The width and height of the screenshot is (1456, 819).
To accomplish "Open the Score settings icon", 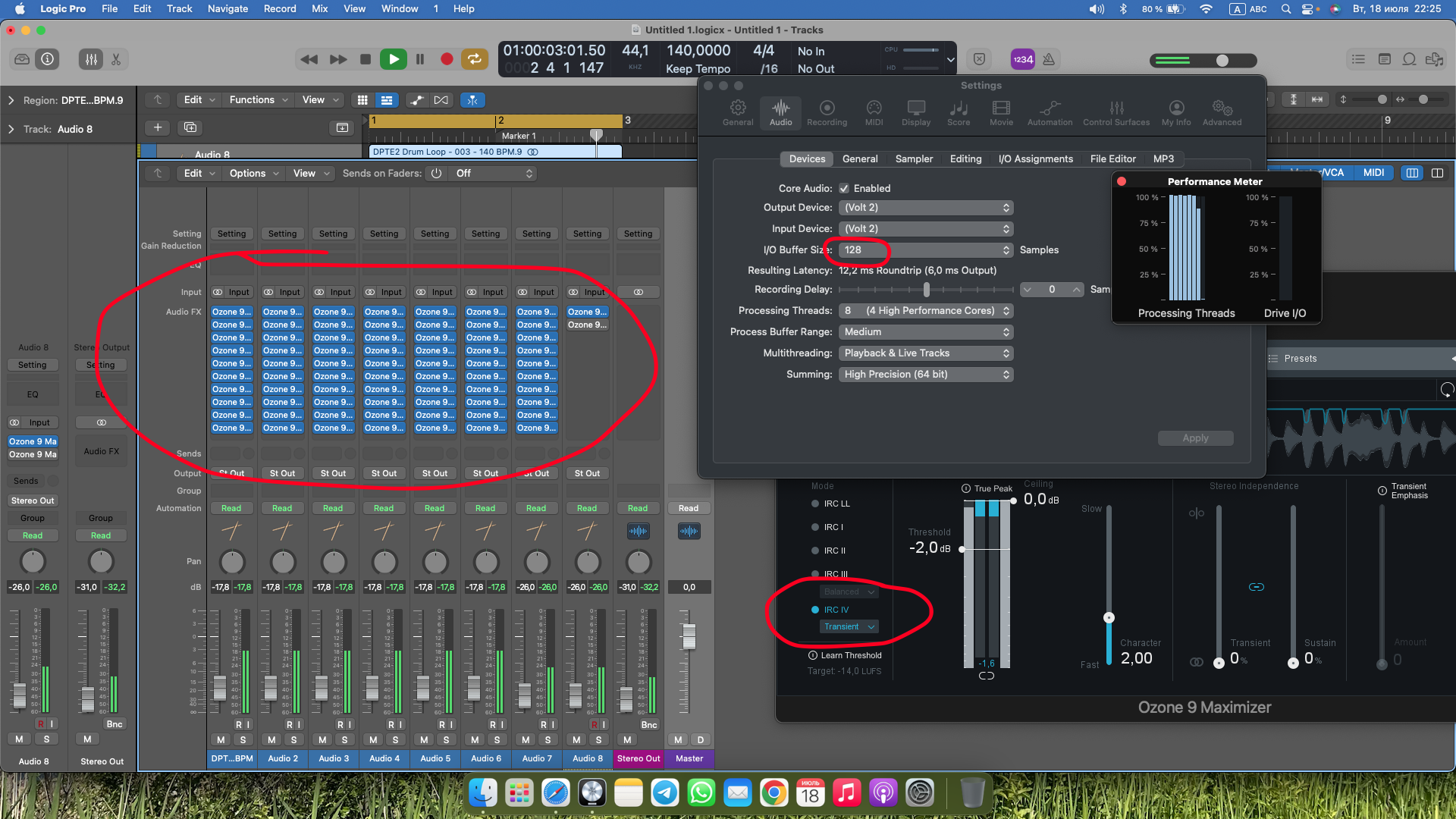I will pyautogui.click(x=958, y=112).
